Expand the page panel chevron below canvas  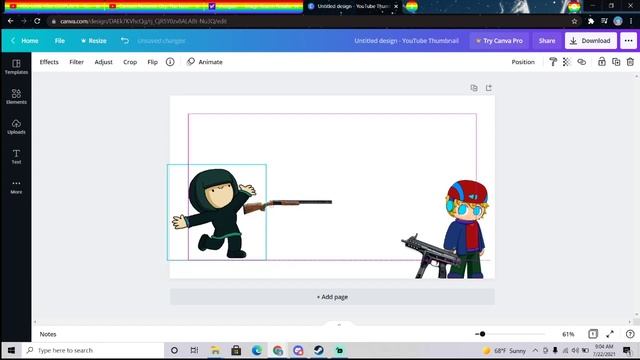pyautogui.click(x=339, y=324)
